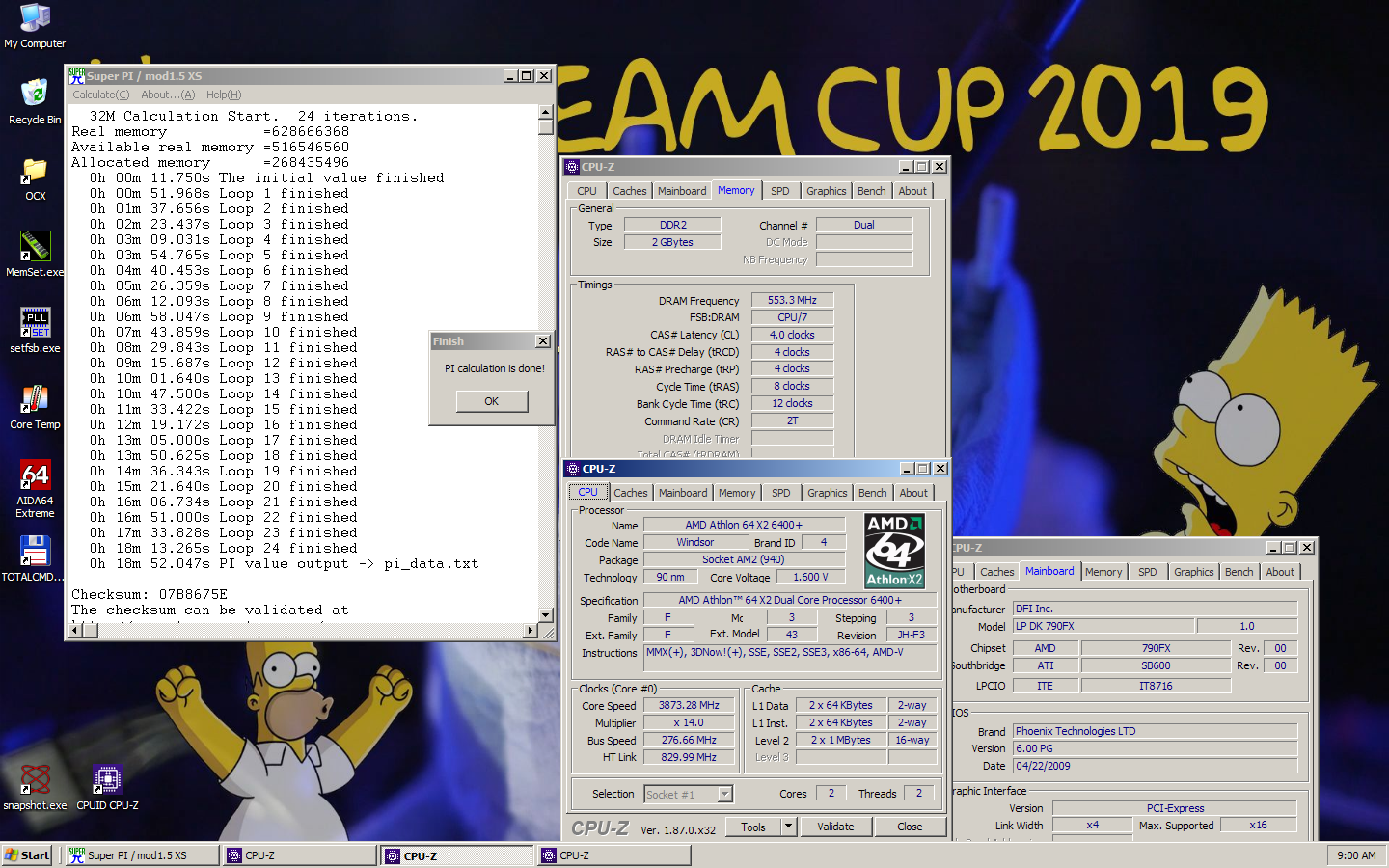This screenshot has width=1389, height=868.
Task: Click the Core Voltage 1.600 V field
Action: click(x=810, y=577)
